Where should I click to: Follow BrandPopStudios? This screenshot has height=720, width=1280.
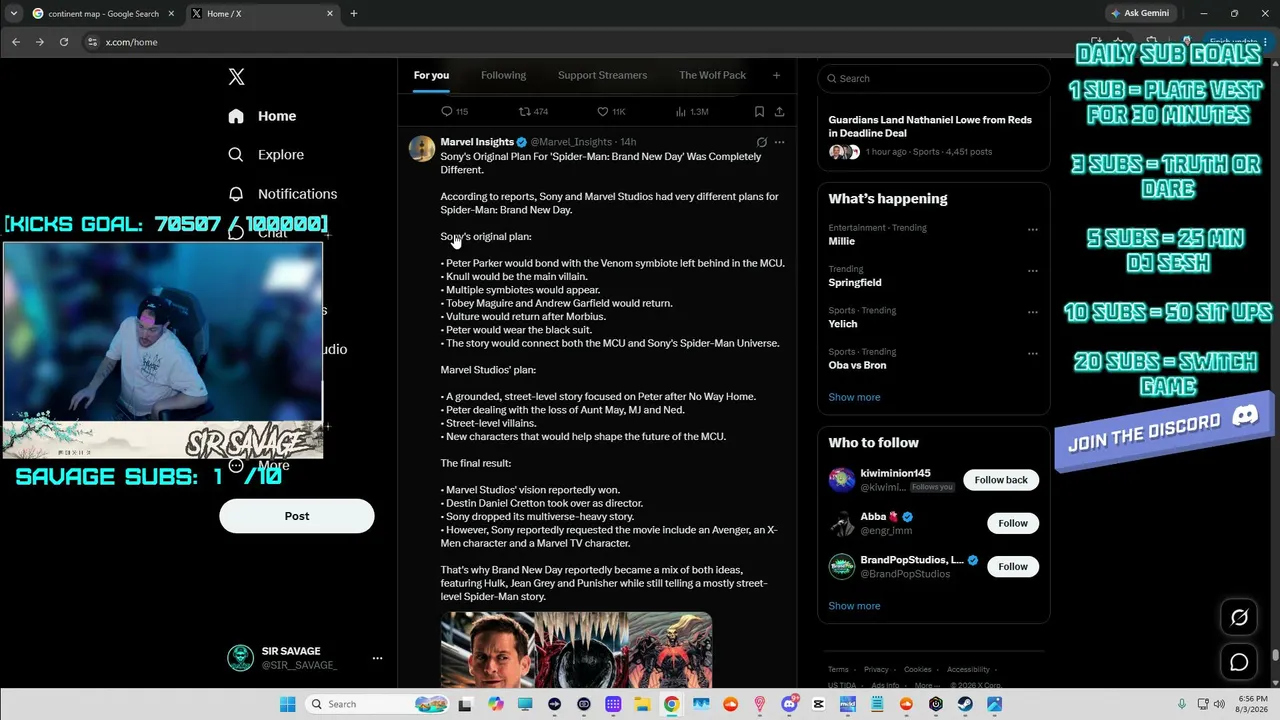click(x=1013, y=566)
